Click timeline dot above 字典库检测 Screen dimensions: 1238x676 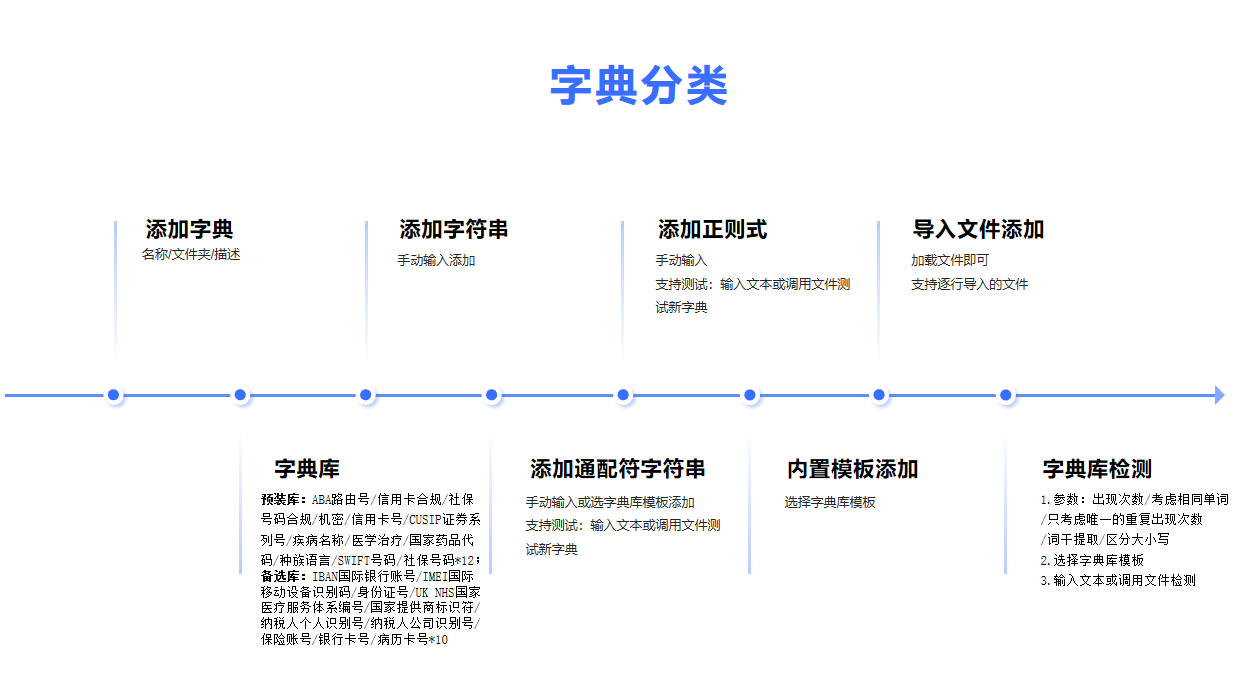coord(1006,395)
